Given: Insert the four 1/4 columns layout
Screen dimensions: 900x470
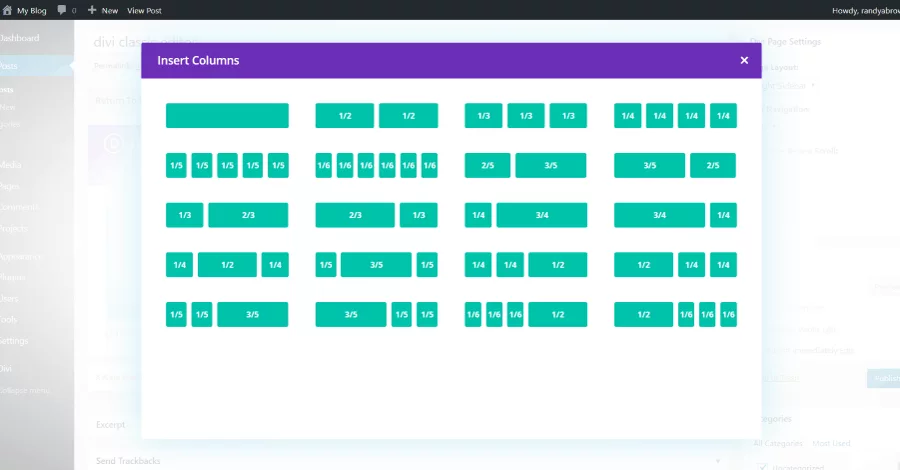Looking at the screenshot, I should click(x=675, y=115).
